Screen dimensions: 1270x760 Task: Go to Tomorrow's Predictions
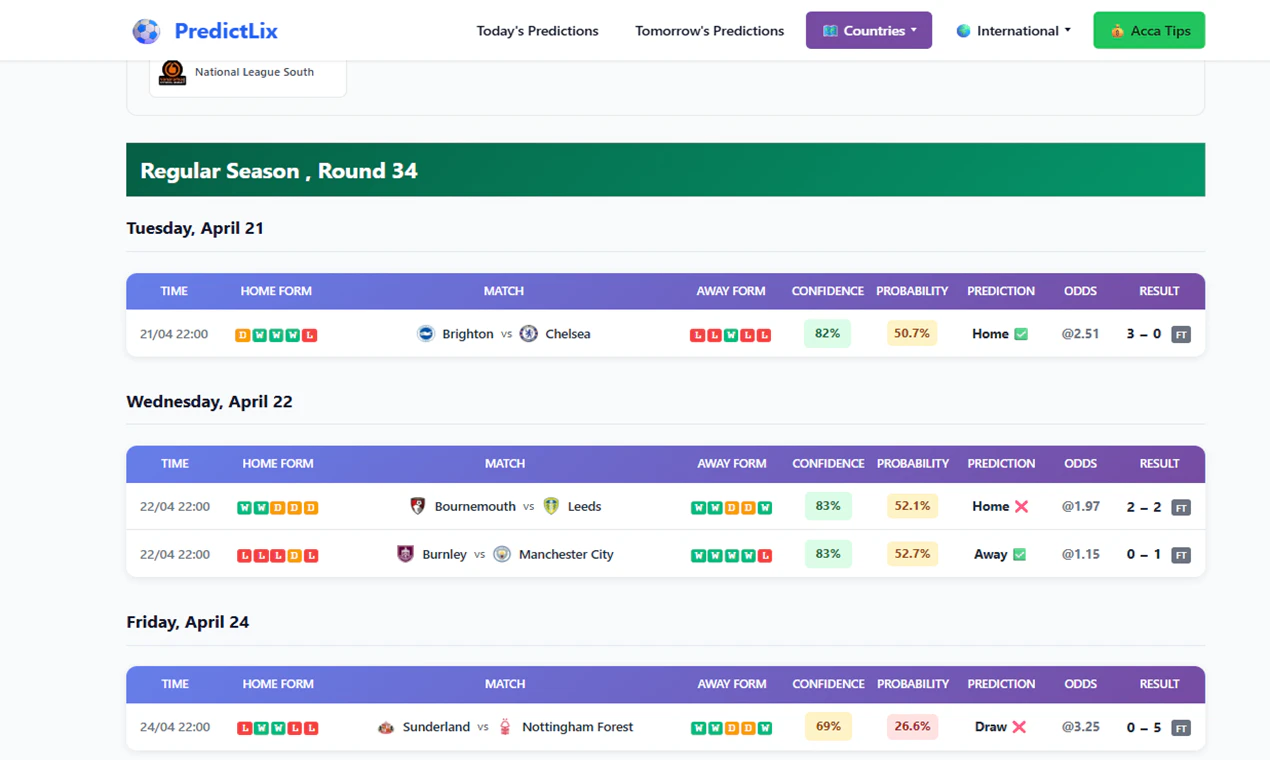tap(709, 31)
